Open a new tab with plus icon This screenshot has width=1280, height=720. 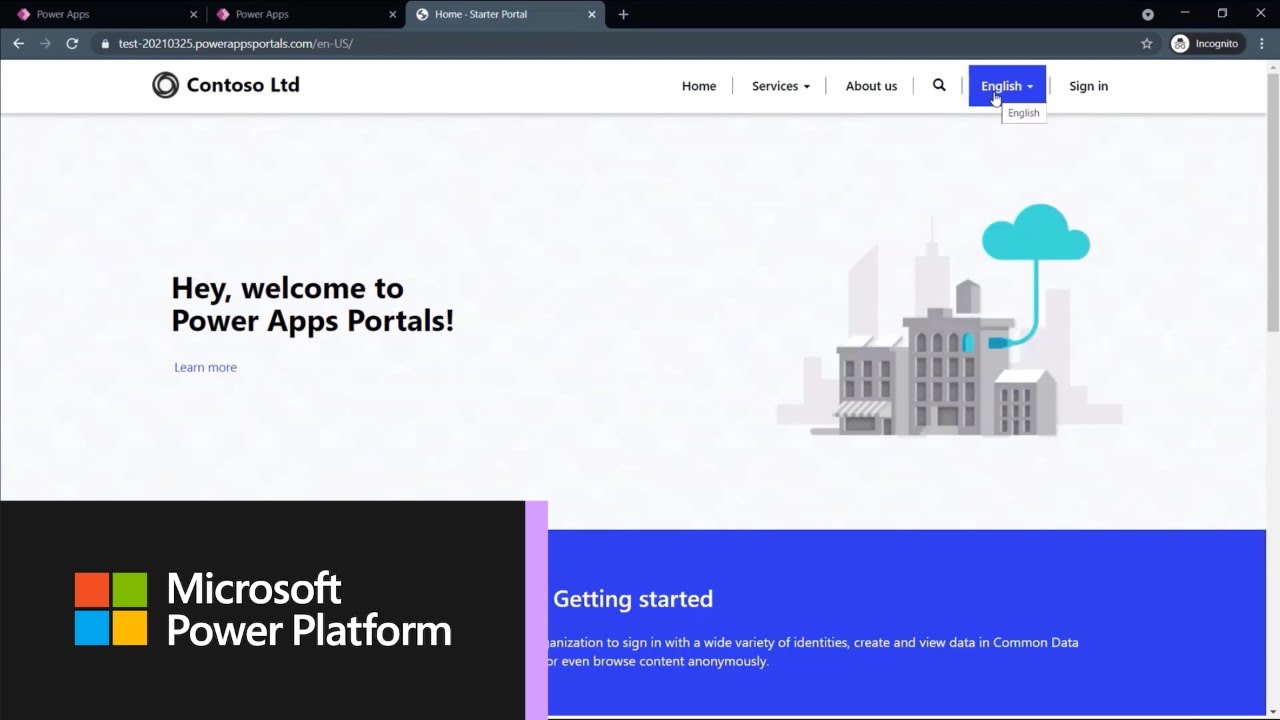(x=624, y=14)
